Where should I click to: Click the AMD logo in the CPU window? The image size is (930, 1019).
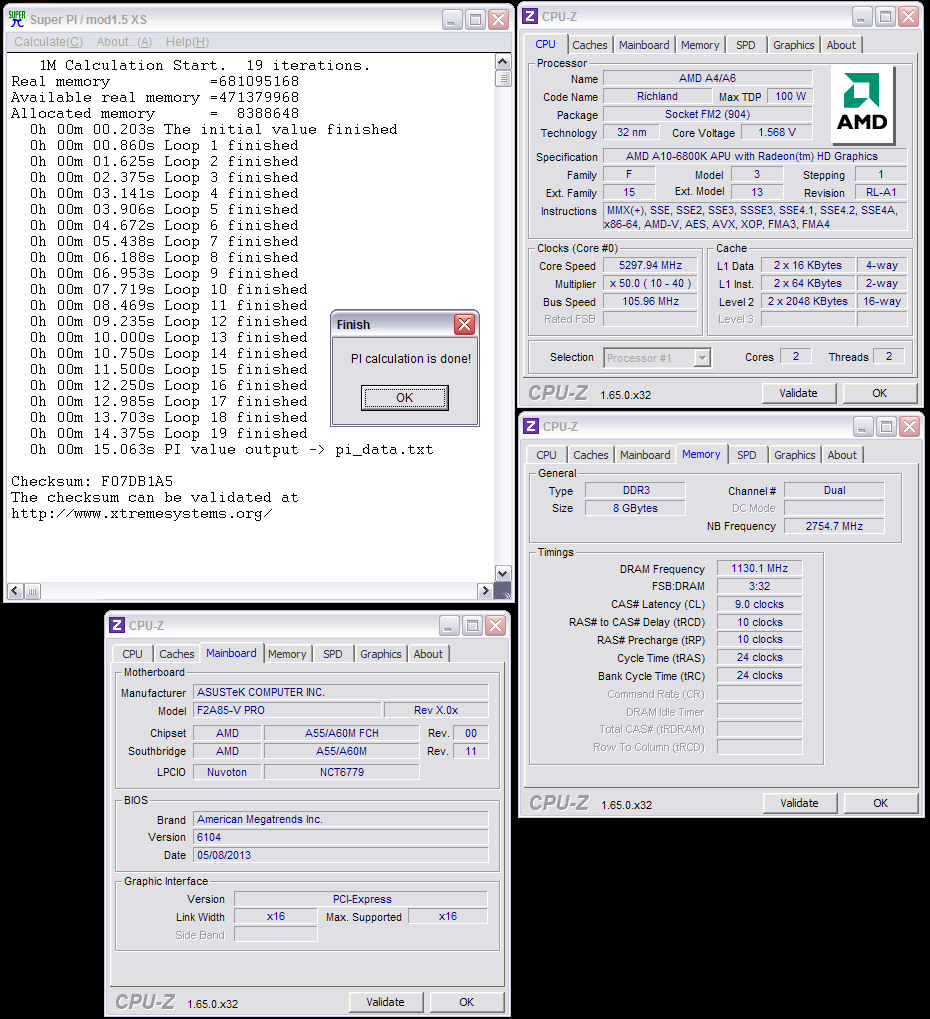862,105
